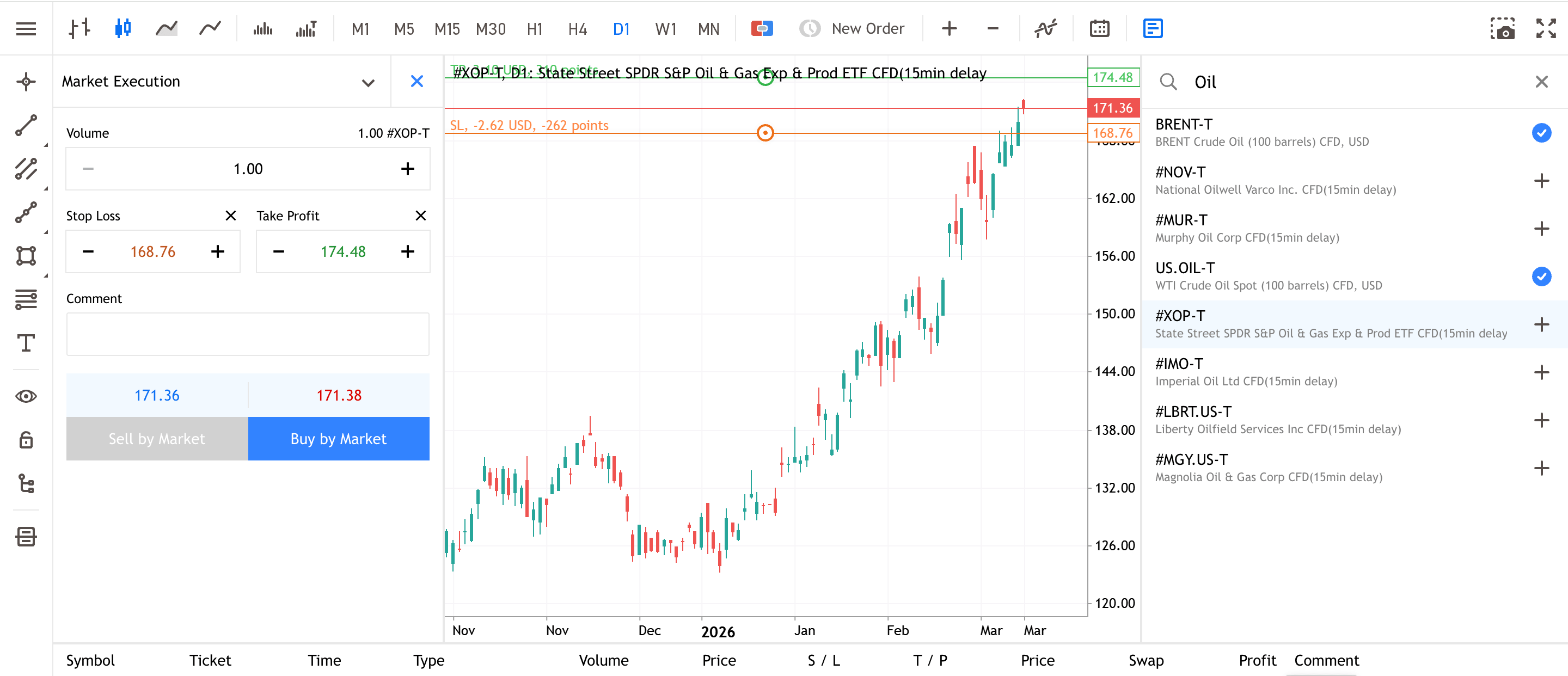Viewport: 1568px width, 676px height.
Task: Increase the Stop Loss 168.76 value
Action: pyautogui.click(x=217, y=251)
